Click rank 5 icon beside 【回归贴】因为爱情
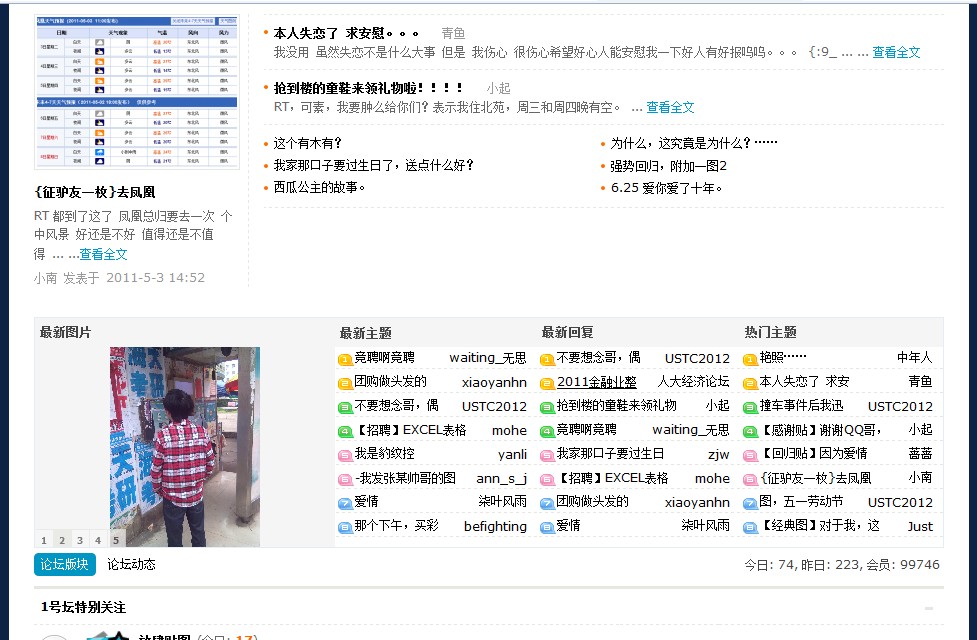977x640 pixels. (750, 455)
